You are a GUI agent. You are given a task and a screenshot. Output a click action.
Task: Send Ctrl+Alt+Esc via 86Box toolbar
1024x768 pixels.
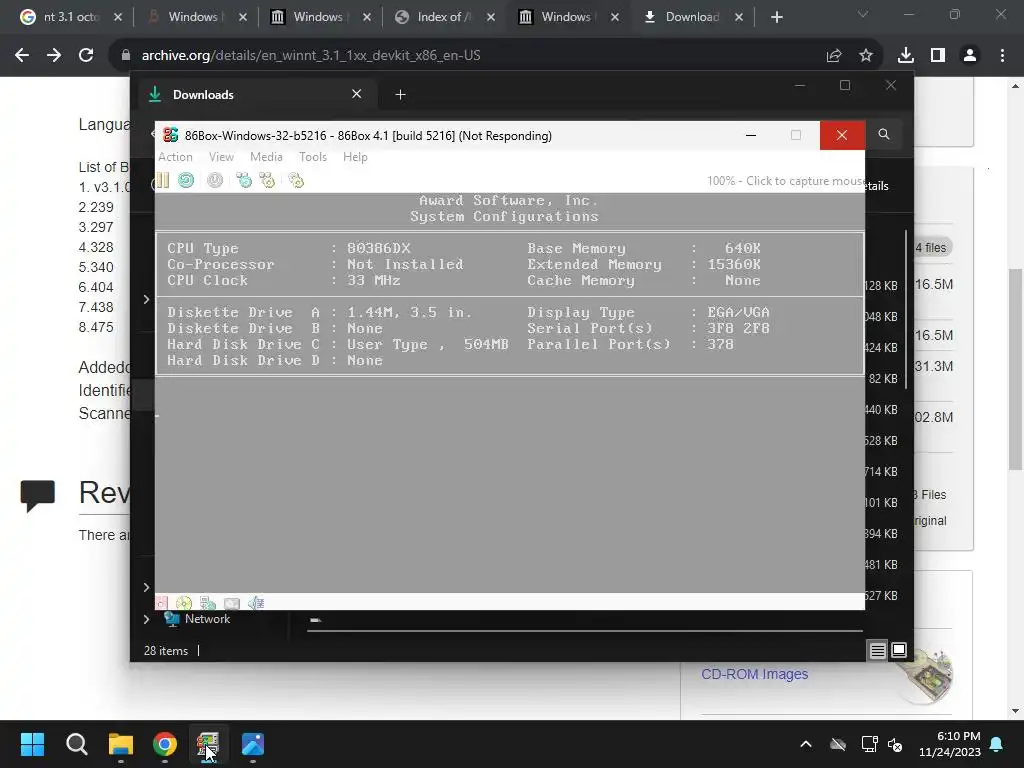(x=267, y=180)
